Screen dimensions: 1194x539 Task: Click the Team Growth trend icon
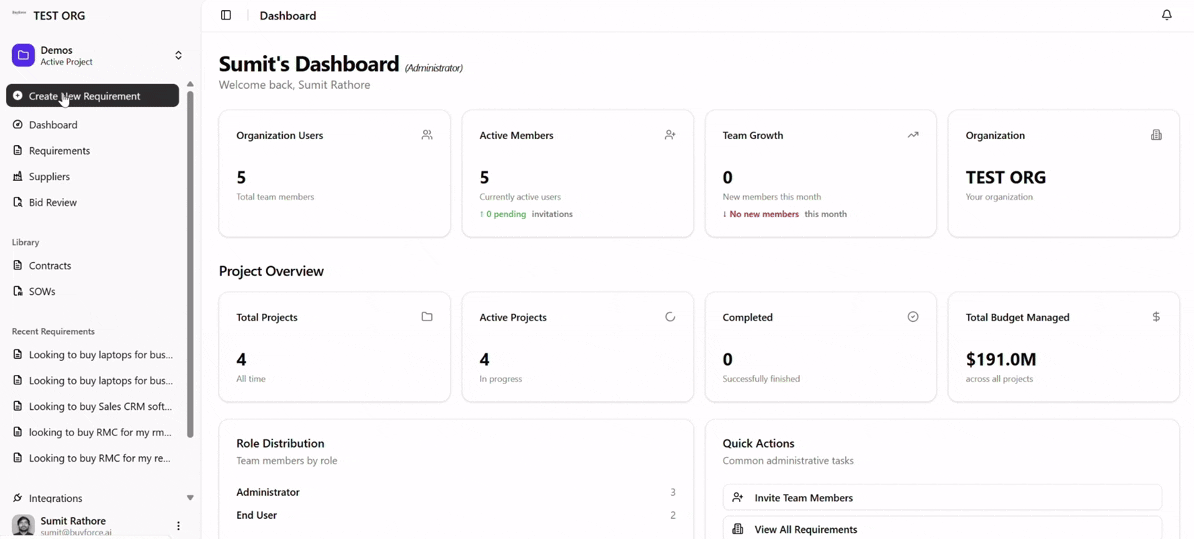click(x=913, y=136)
